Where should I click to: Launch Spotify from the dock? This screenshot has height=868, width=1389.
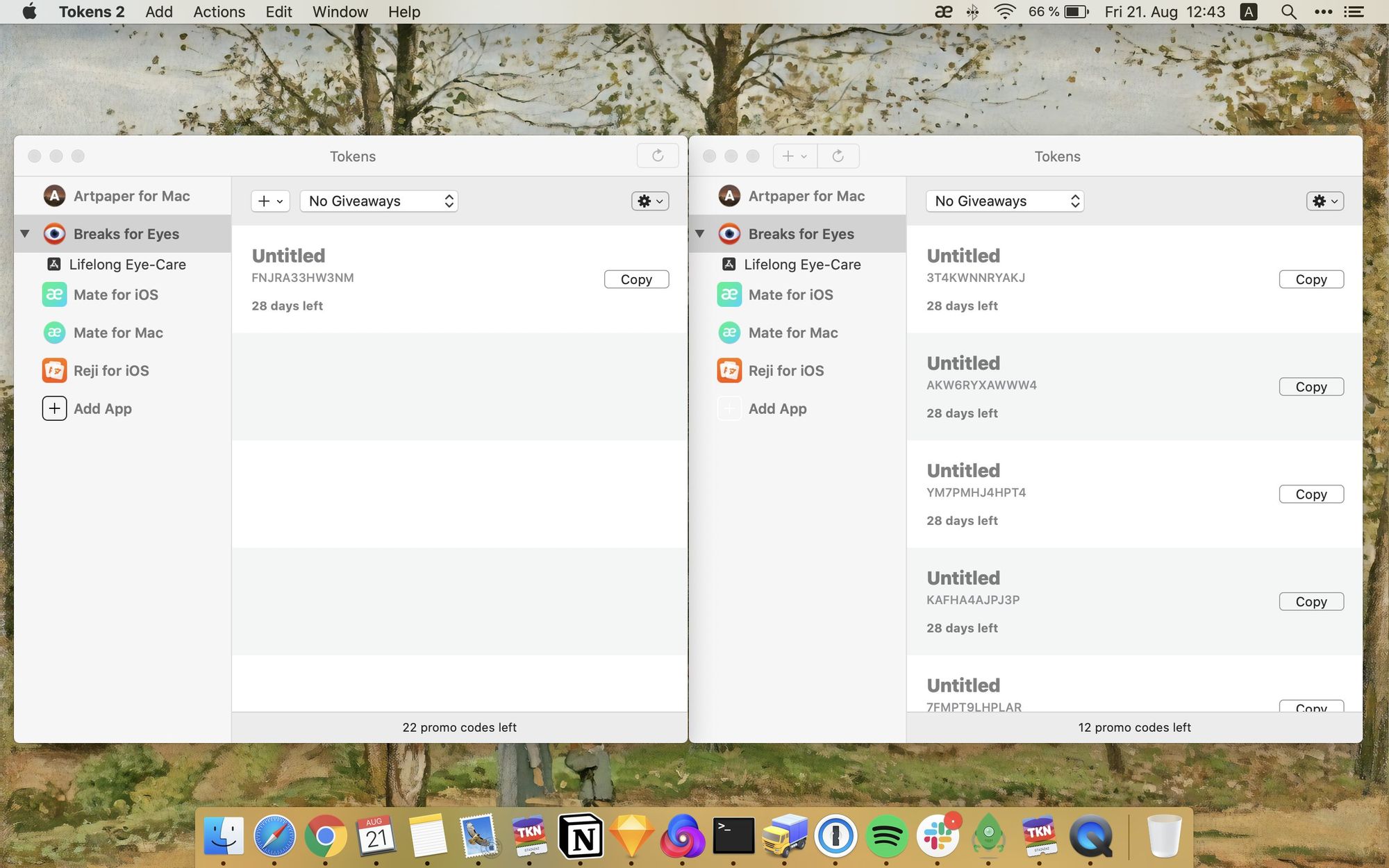[x=886, y=836]
